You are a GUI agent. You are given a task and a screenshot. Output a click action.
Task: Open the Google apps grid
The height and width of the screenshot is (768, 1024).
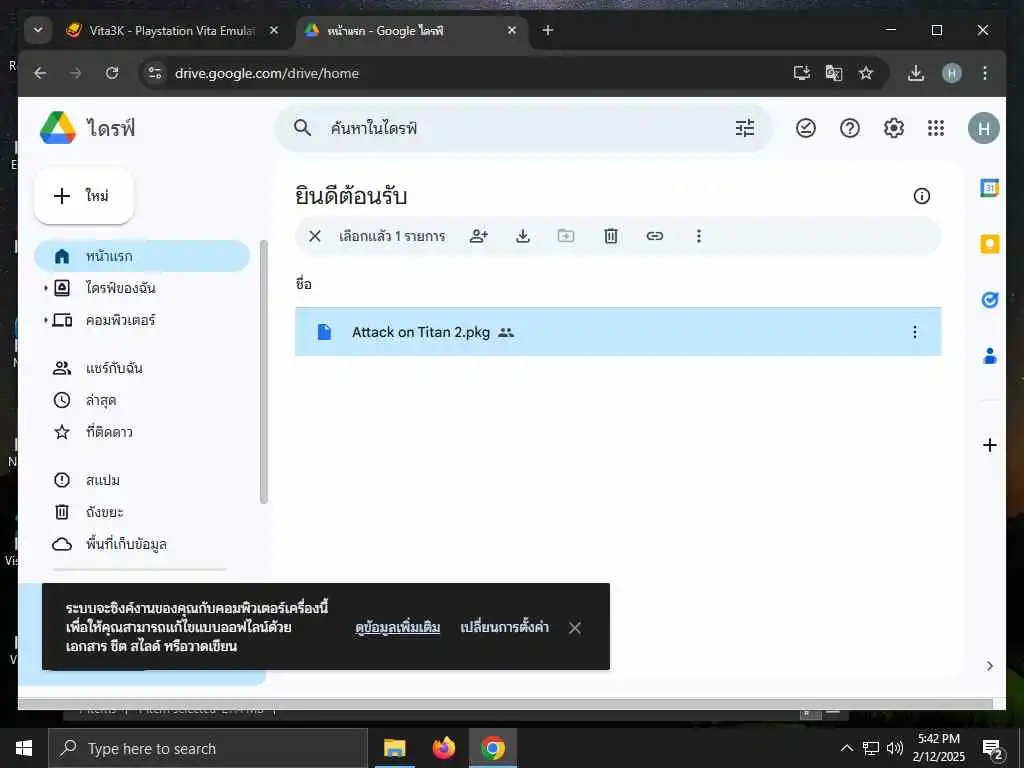pos(936,128)
